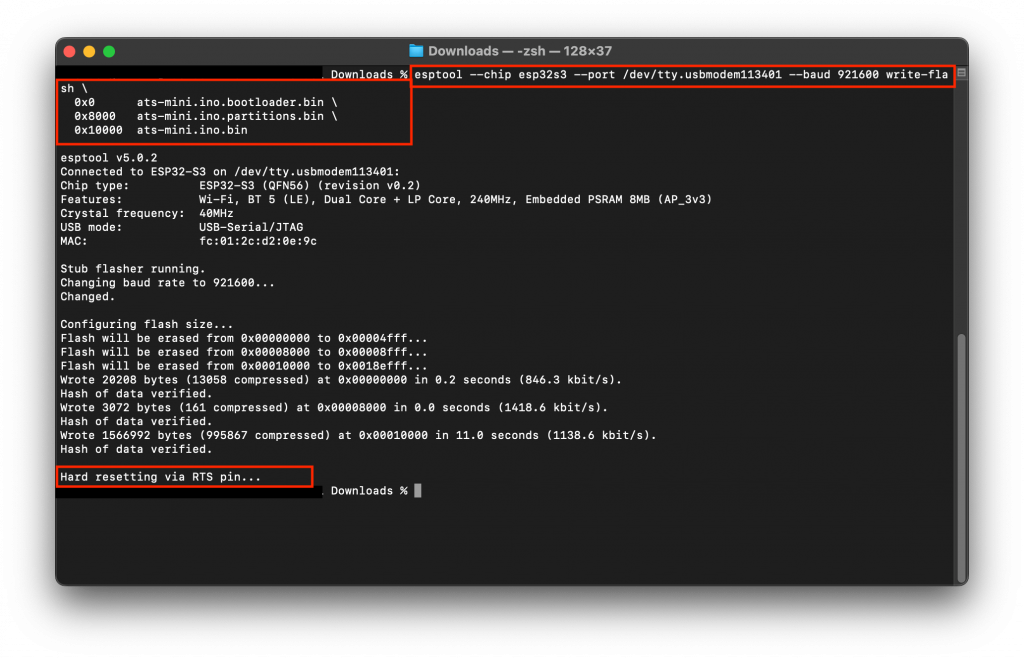1024x659 pixels.
Task: Click the Downloads folder icon in title bar
Action: [416, 51]
